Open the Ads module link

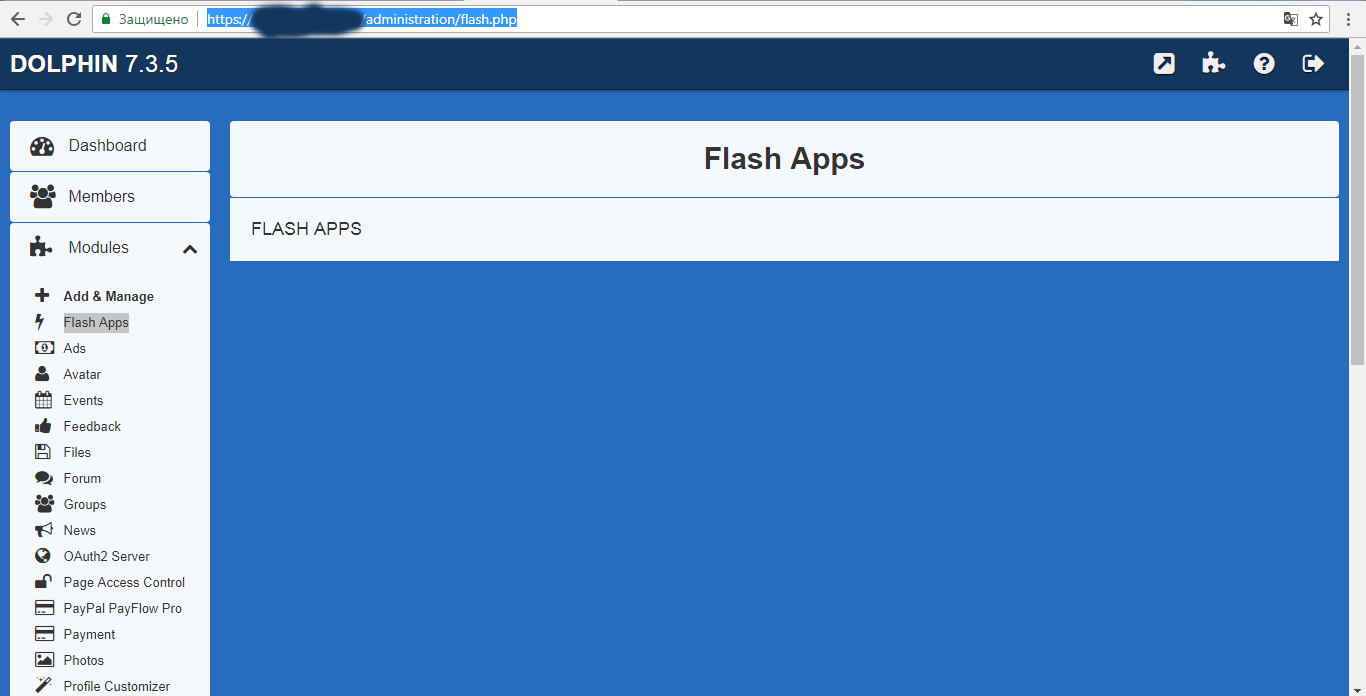[75, 349]
